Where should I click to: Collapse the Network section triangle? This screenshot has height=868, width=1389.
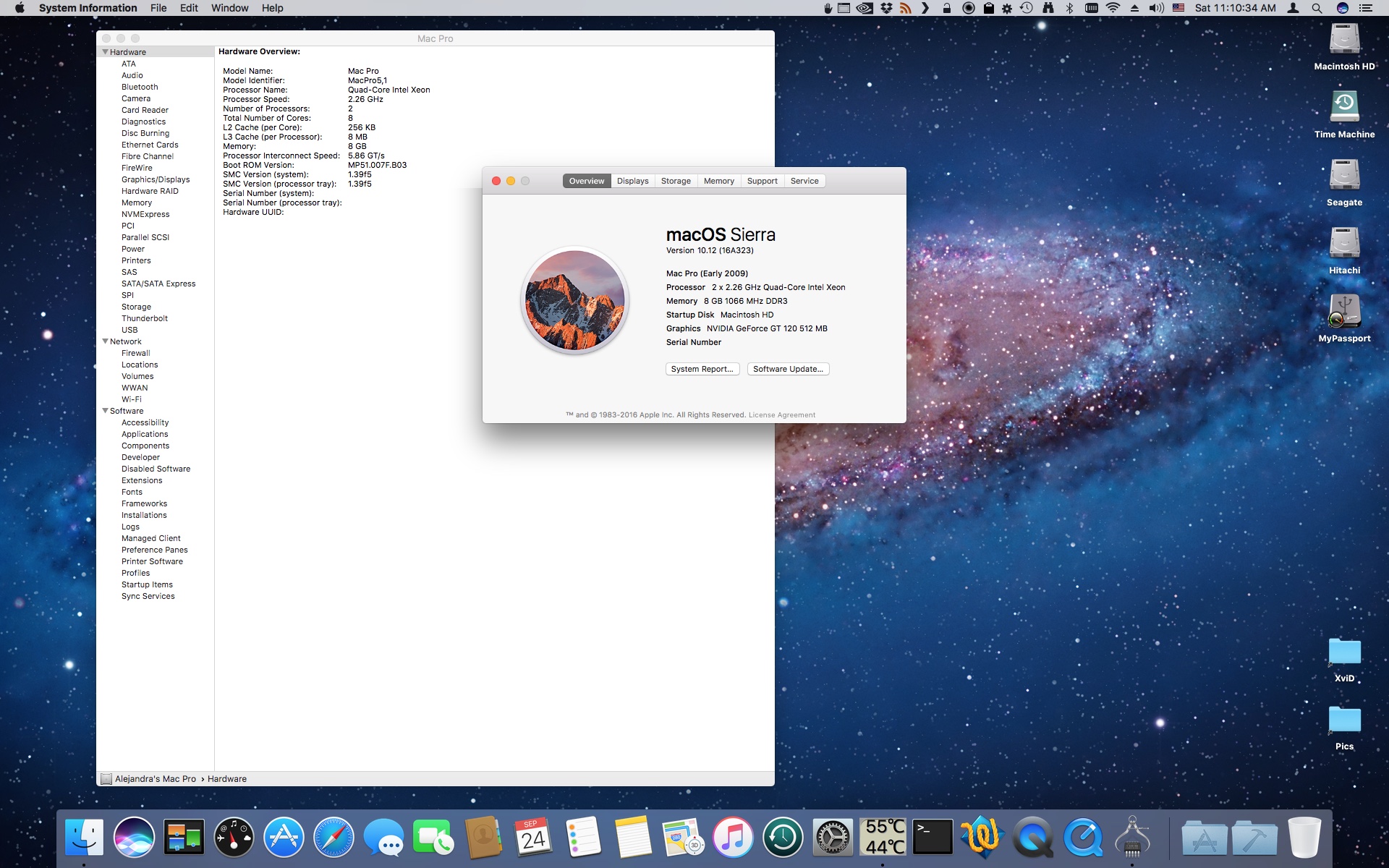coord(105,341)
